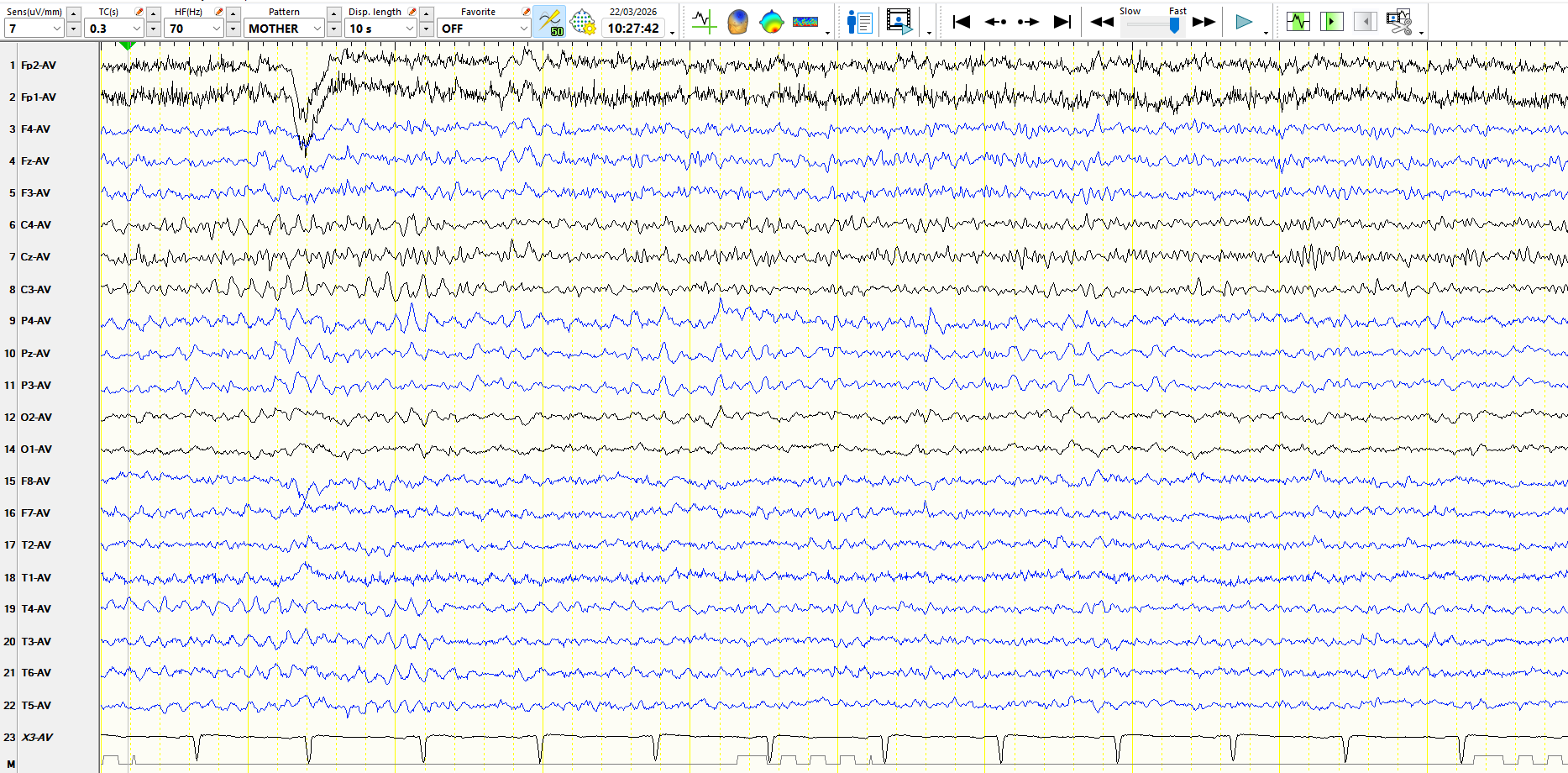The image size is (1568, 773).
Task: Select the F4-AV channel label
Action: click(35, 129)
